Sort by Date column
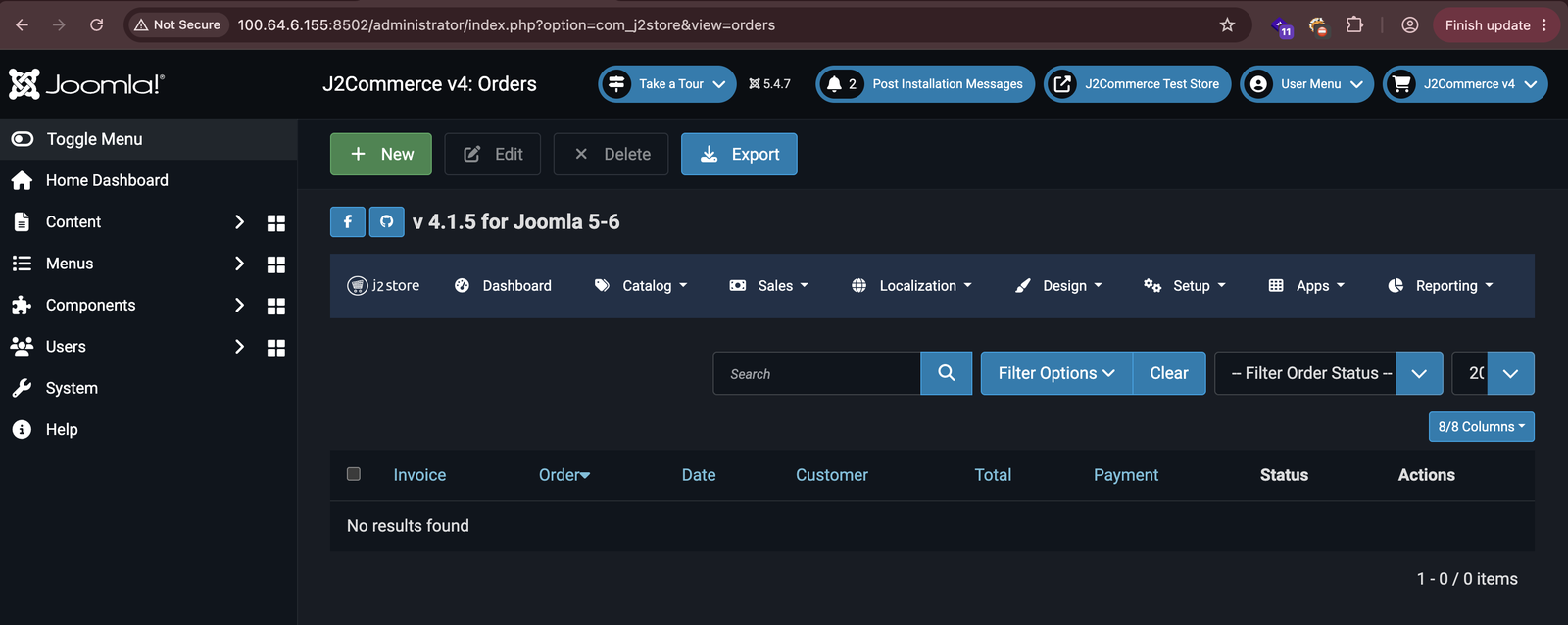1568x625 pixels. point(699,475)
